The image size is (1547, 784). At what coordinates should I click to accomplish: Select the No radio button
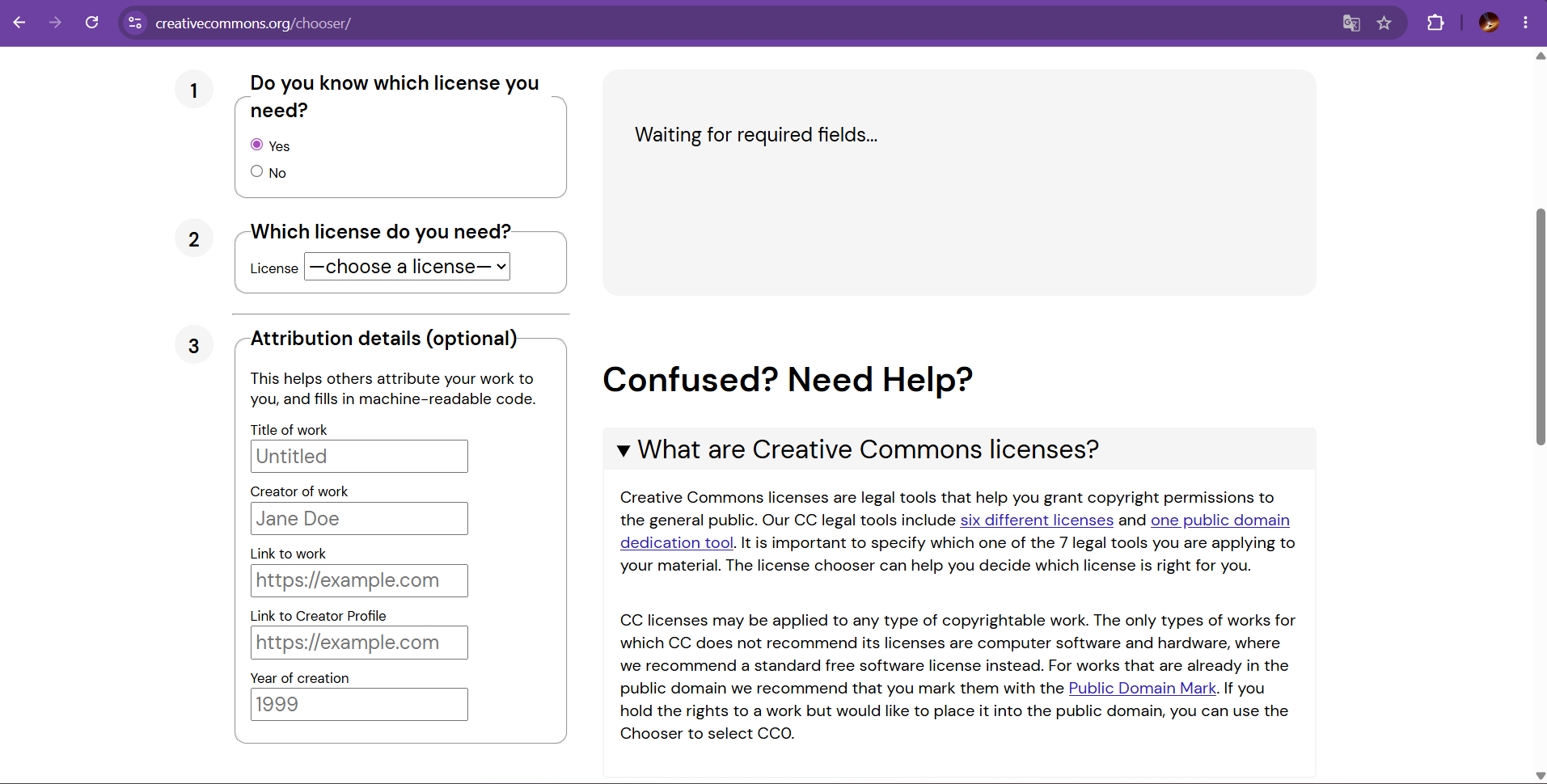coord(257,171)
